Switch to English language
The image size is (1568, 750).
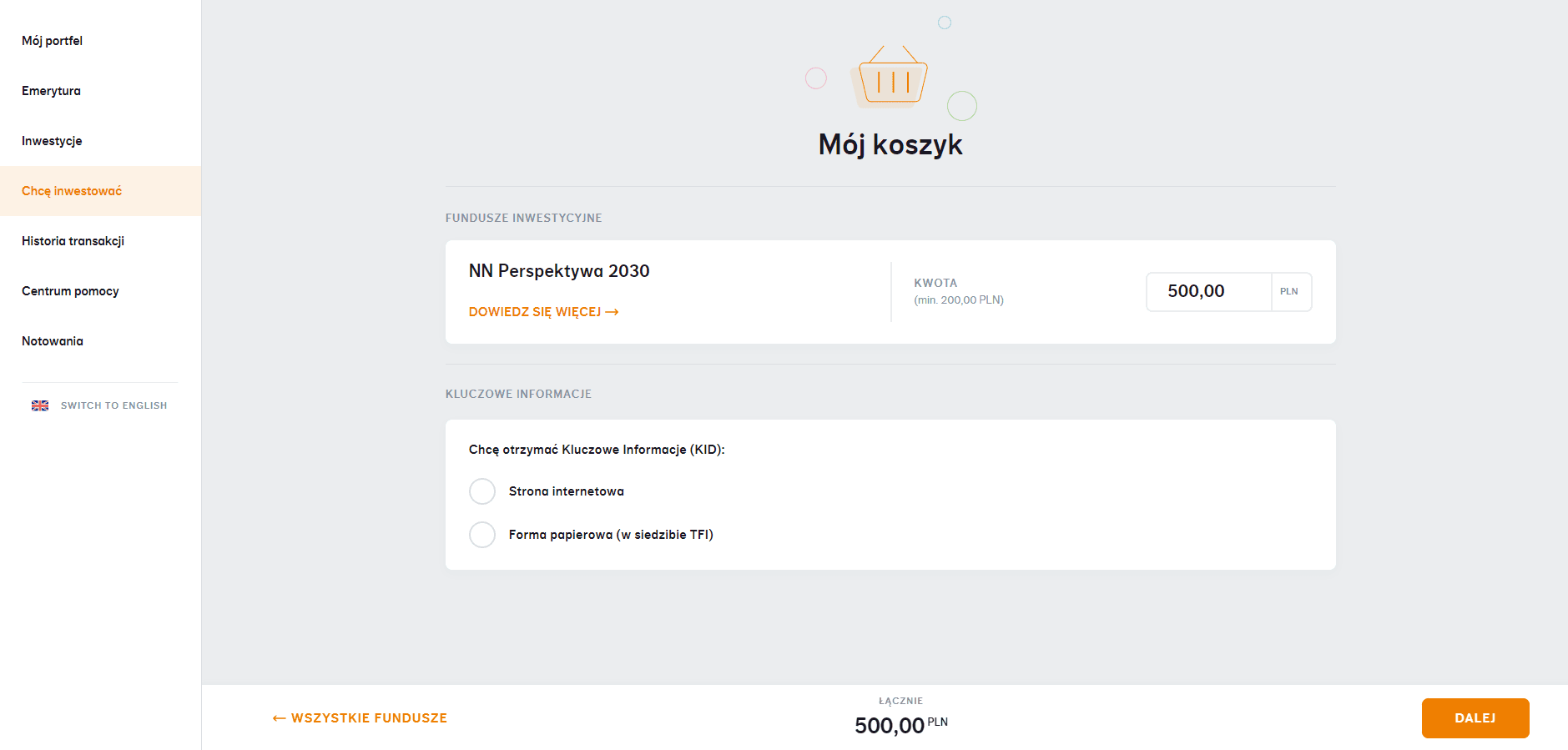[113, 405]
